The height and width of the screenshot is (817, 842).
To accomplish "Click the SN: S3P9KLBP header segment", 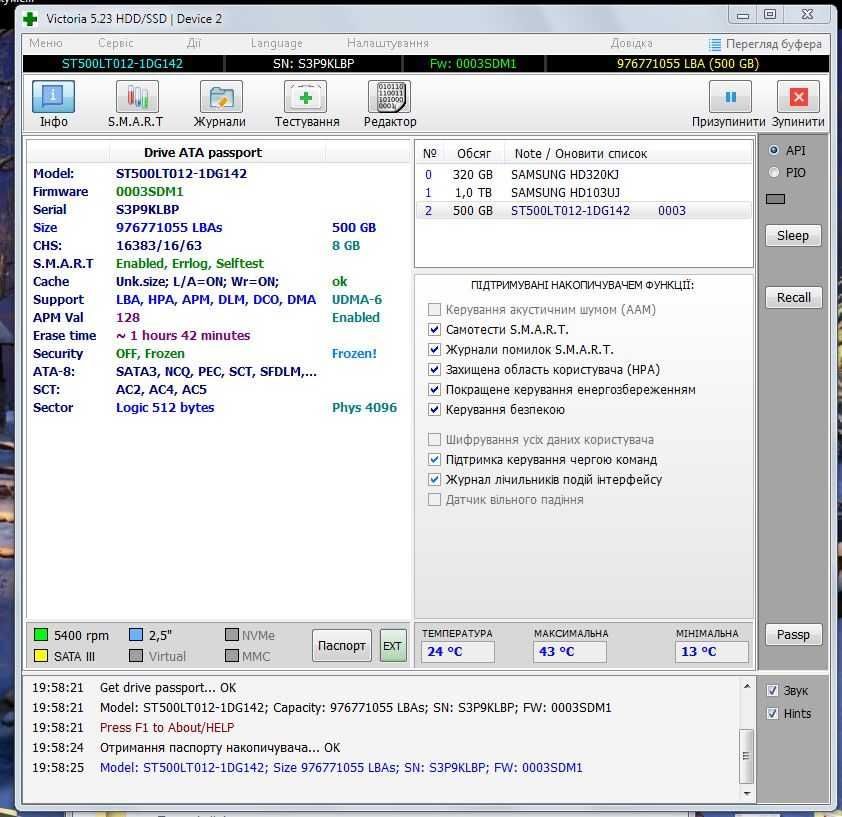I will pos(314,64).
